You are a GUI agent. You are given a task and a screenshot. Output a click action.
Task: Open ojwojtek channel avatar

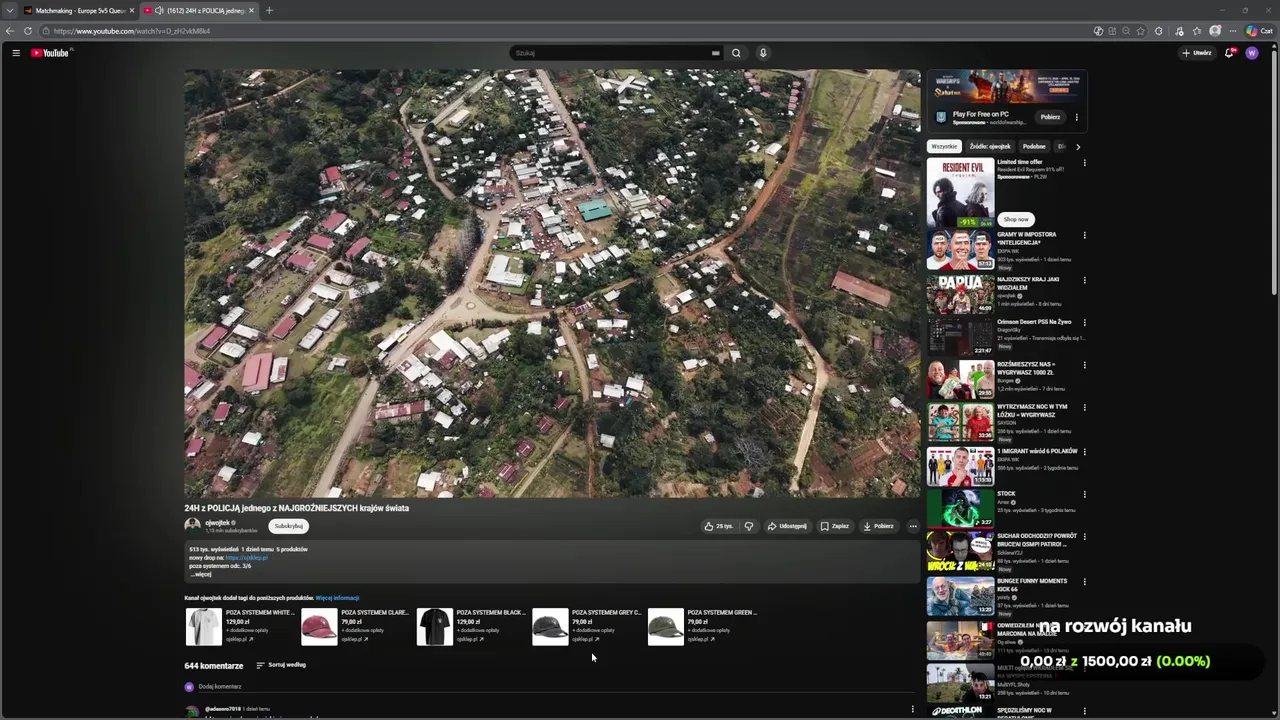tap(192, 525)
